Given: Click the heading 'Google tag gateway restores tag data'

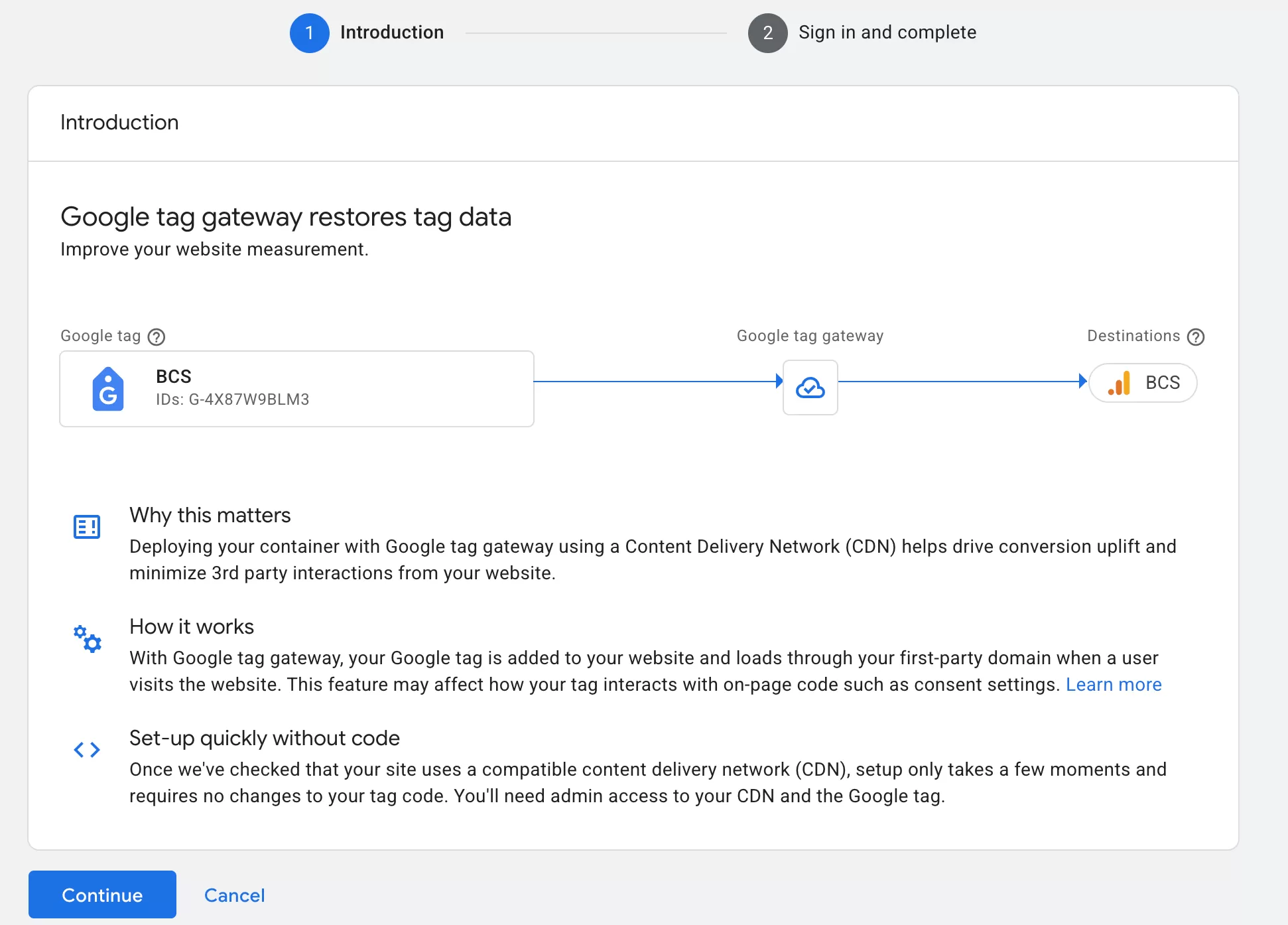Looking at the screenshot, I should 286,217.
